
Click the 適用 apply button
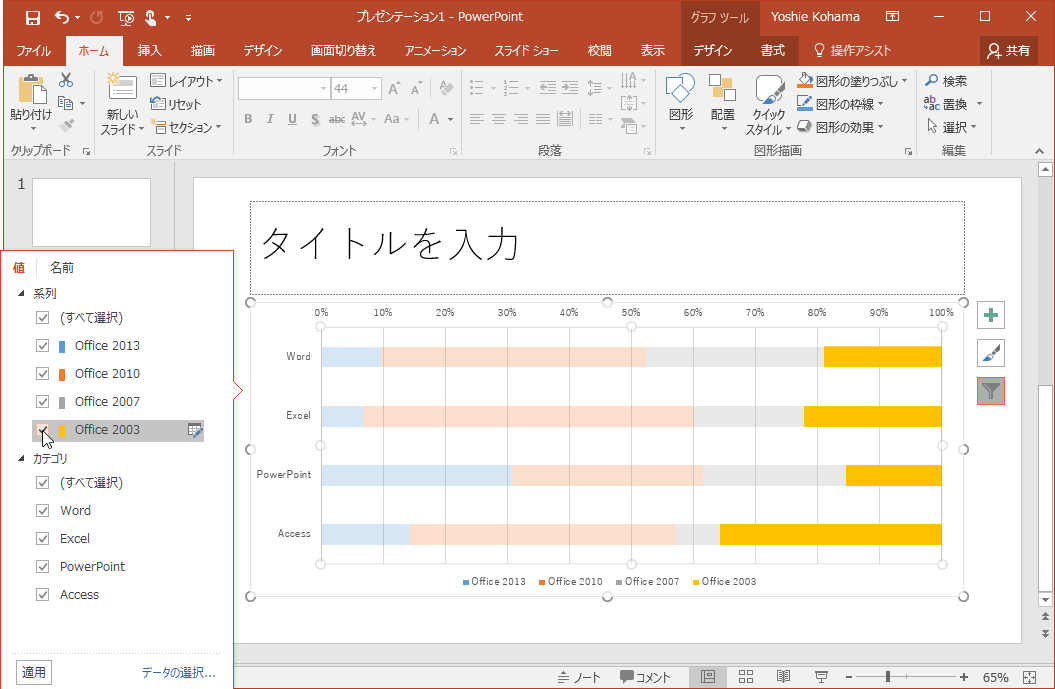pyautogui.click(x=34, y=672)
